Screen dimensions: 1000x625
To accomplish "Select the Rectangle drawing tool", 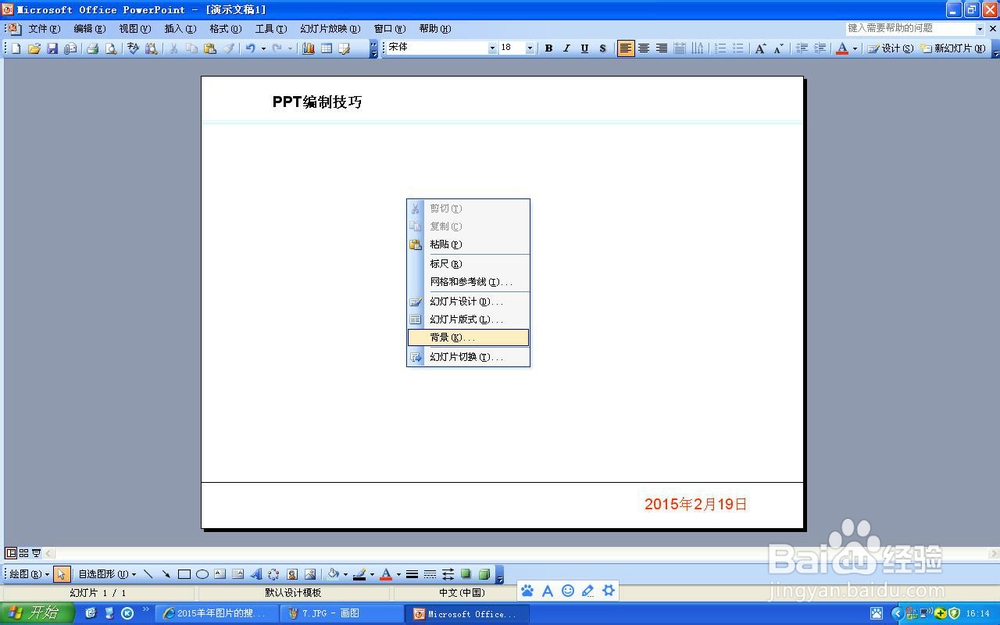I will click(184, 574).
